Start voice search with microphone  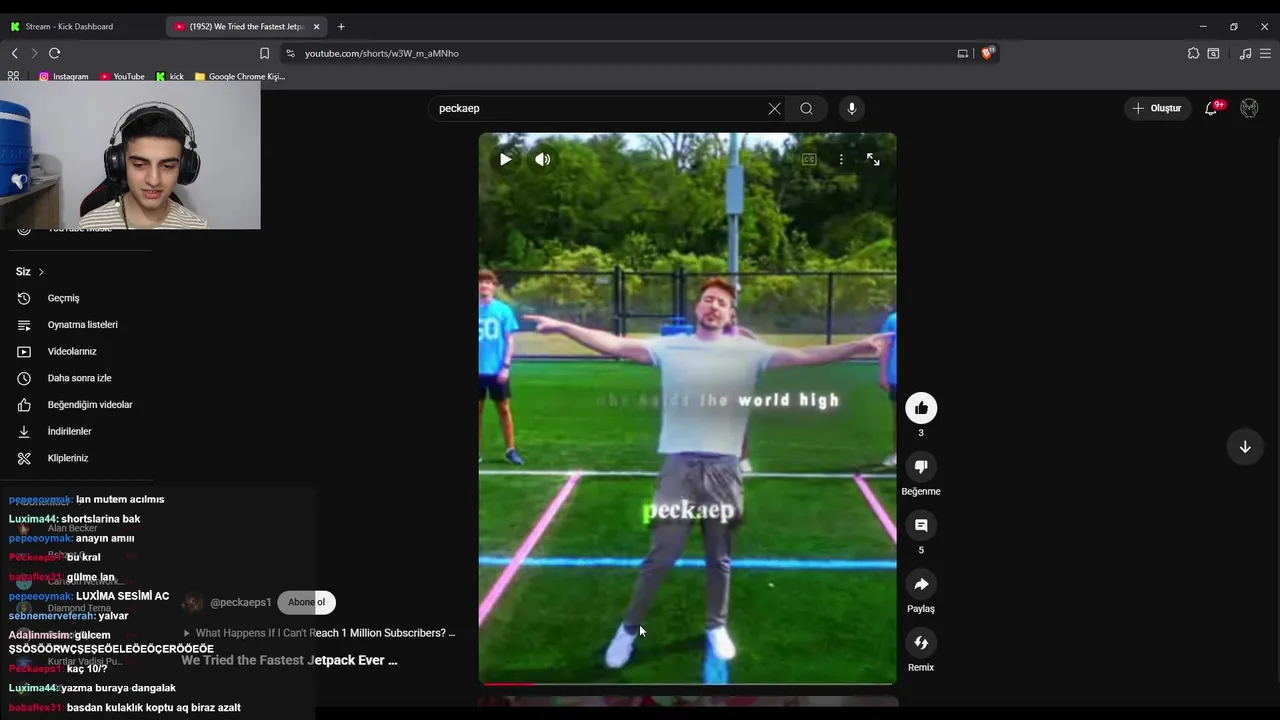click(851, 108)
